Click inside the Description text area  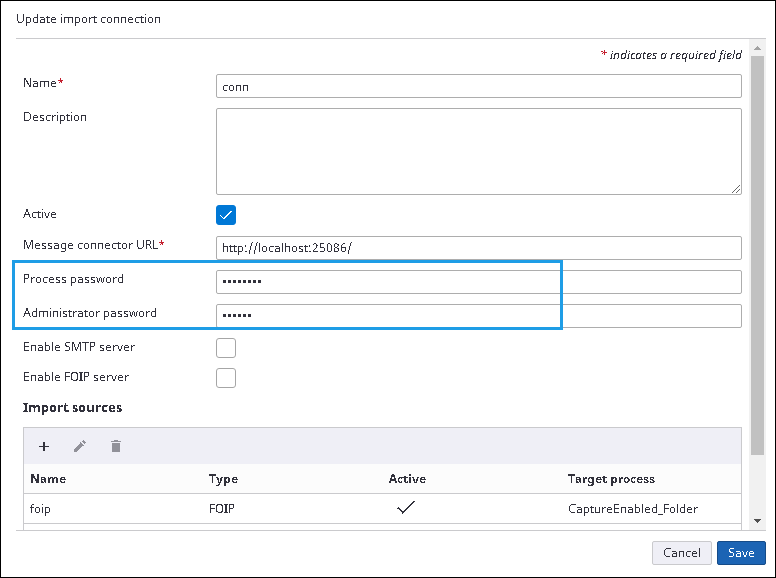click(x=478, y=150)
